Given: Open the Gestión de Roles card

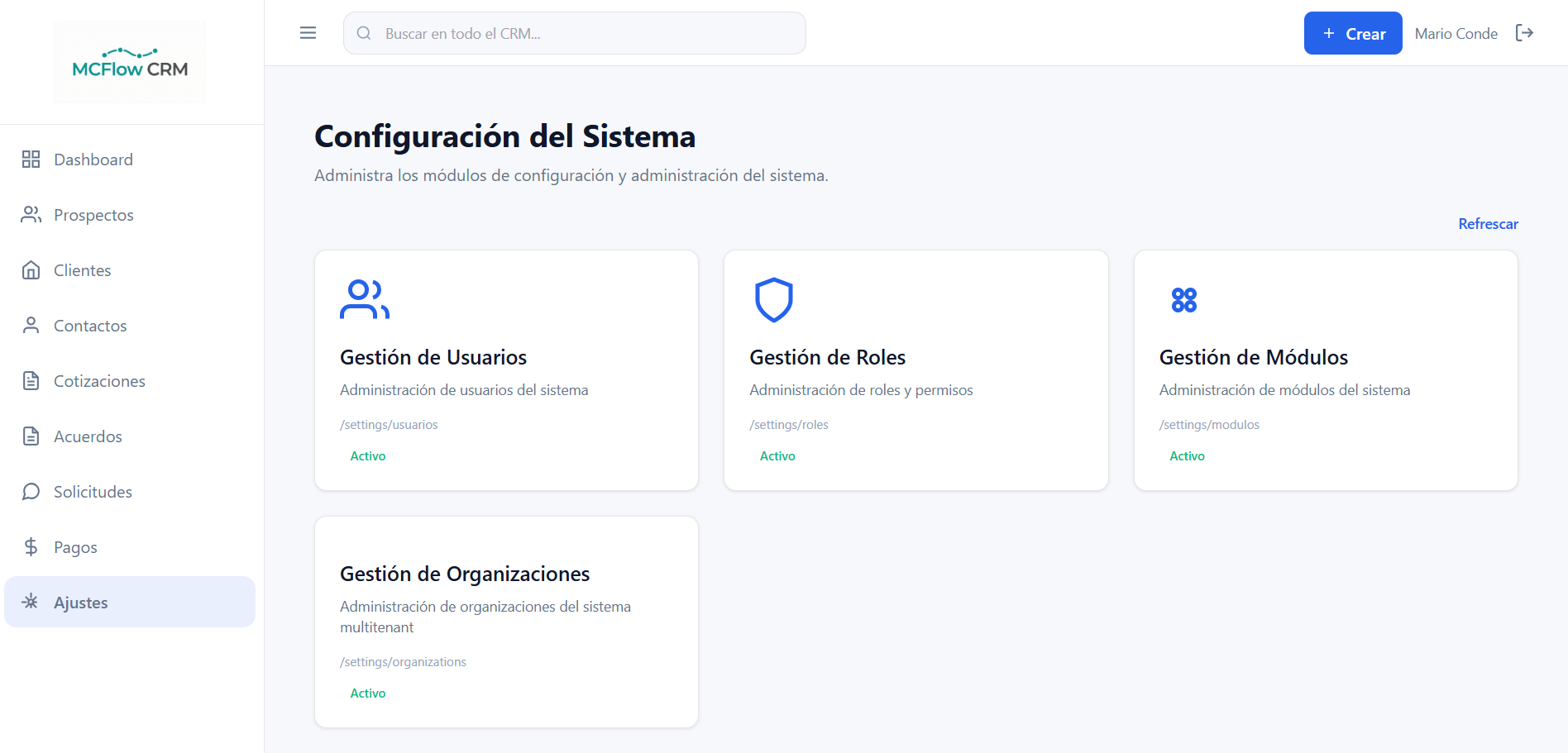Looking at the screenshot, I should 915,369.
